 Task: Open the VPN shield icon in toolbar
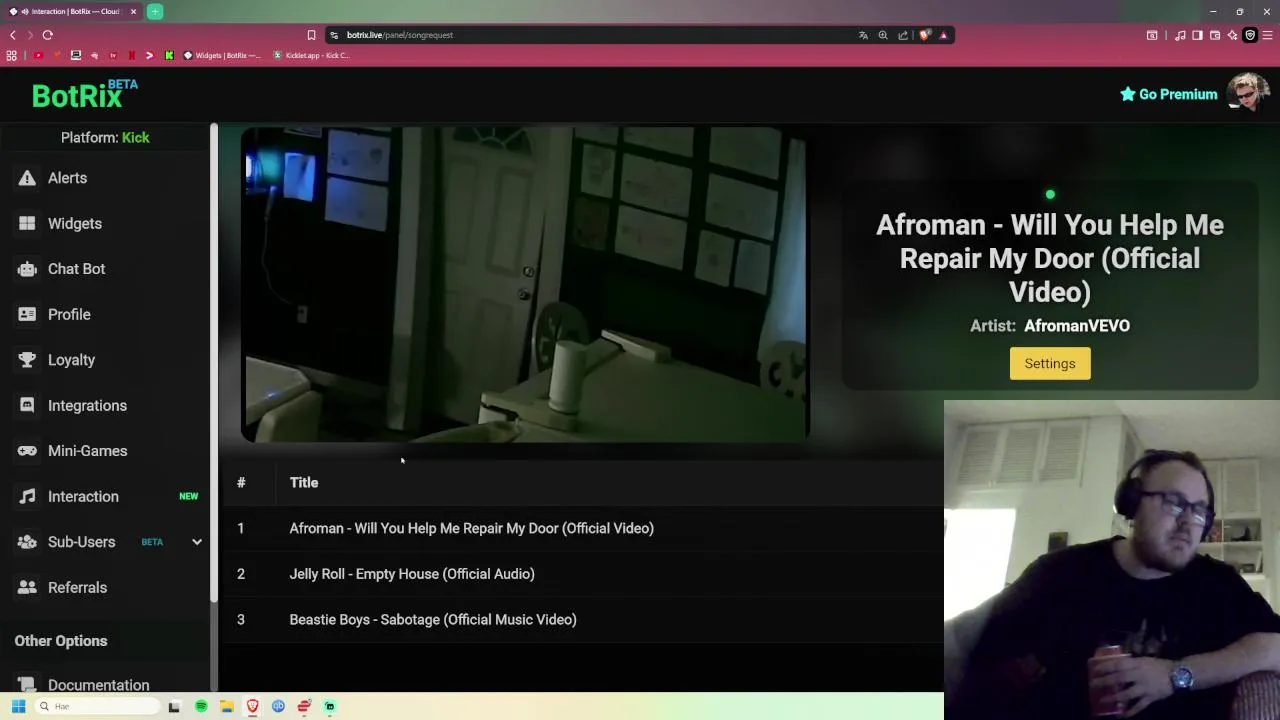(1250, 35)
